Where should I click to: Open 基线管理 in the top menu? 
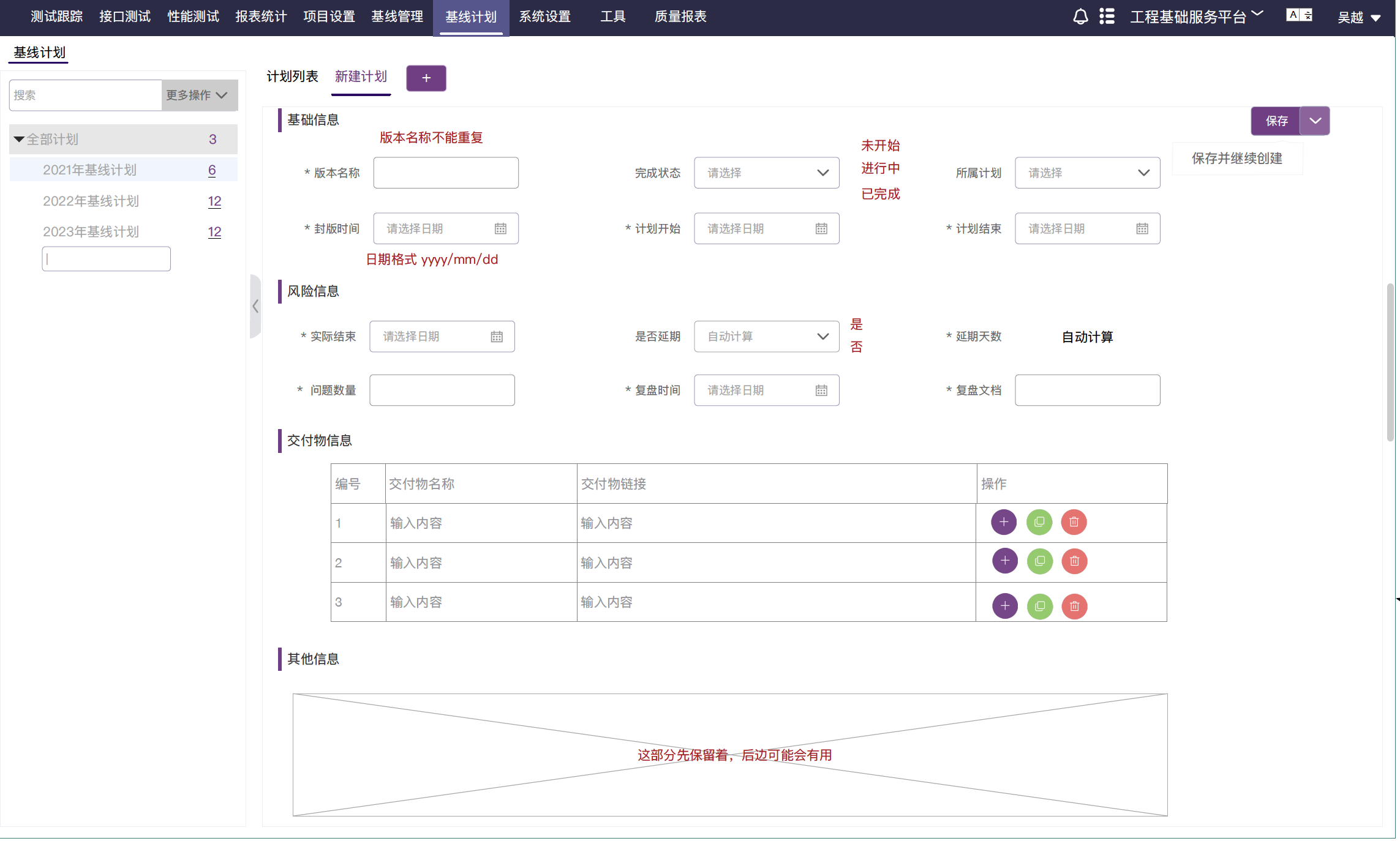(x=397, y=17)
